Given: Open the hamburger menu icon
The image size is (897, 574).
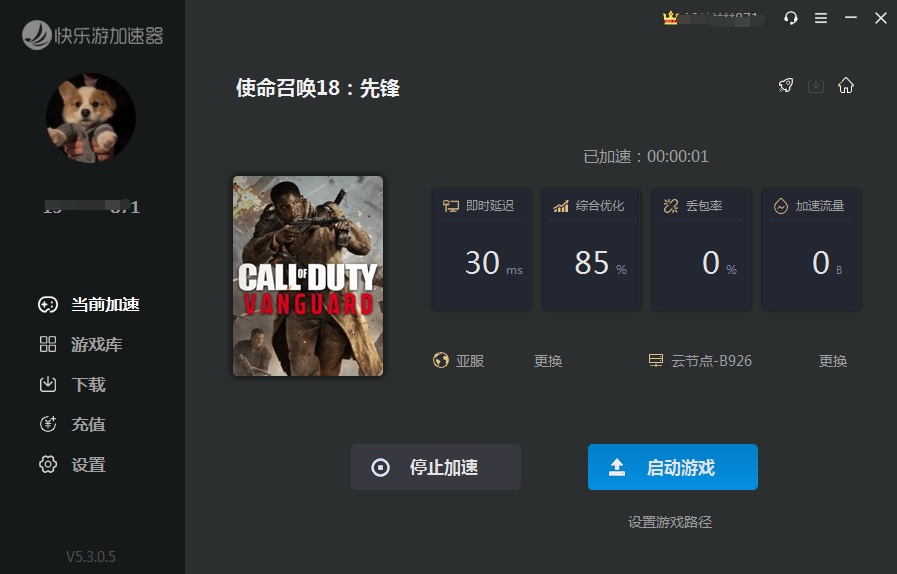Looking at the screenshot, I should [x=821, y=18].
